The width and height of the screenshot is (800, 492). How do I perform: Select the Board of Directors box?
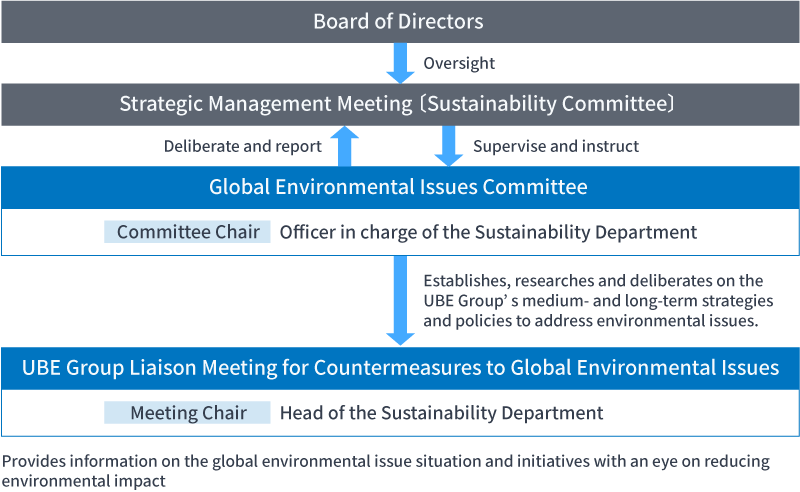pyautogui.click(x=400, y=21)
